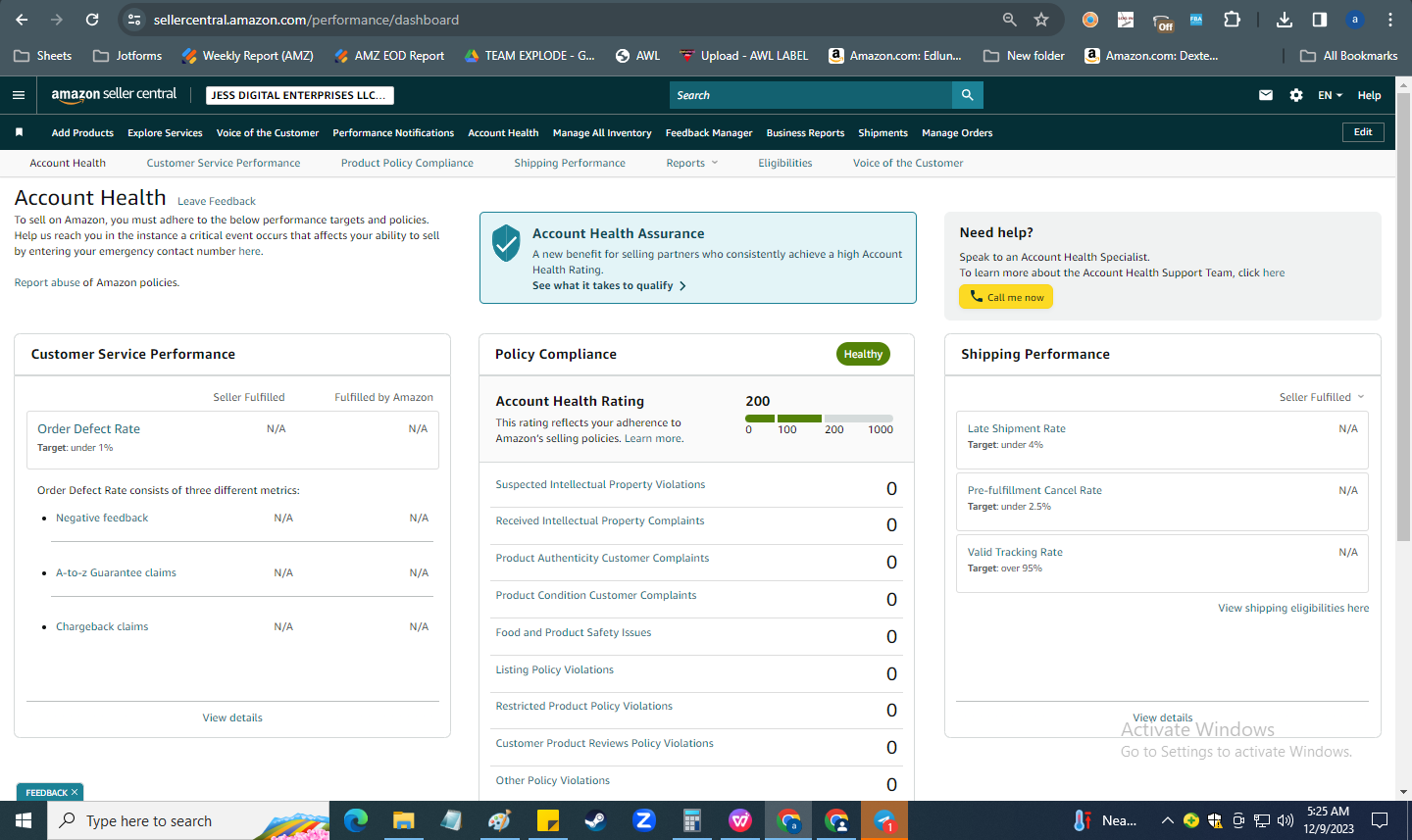Click the Report abuse link
Viewport: 1412px width, 840px height.
coord(47,282)
